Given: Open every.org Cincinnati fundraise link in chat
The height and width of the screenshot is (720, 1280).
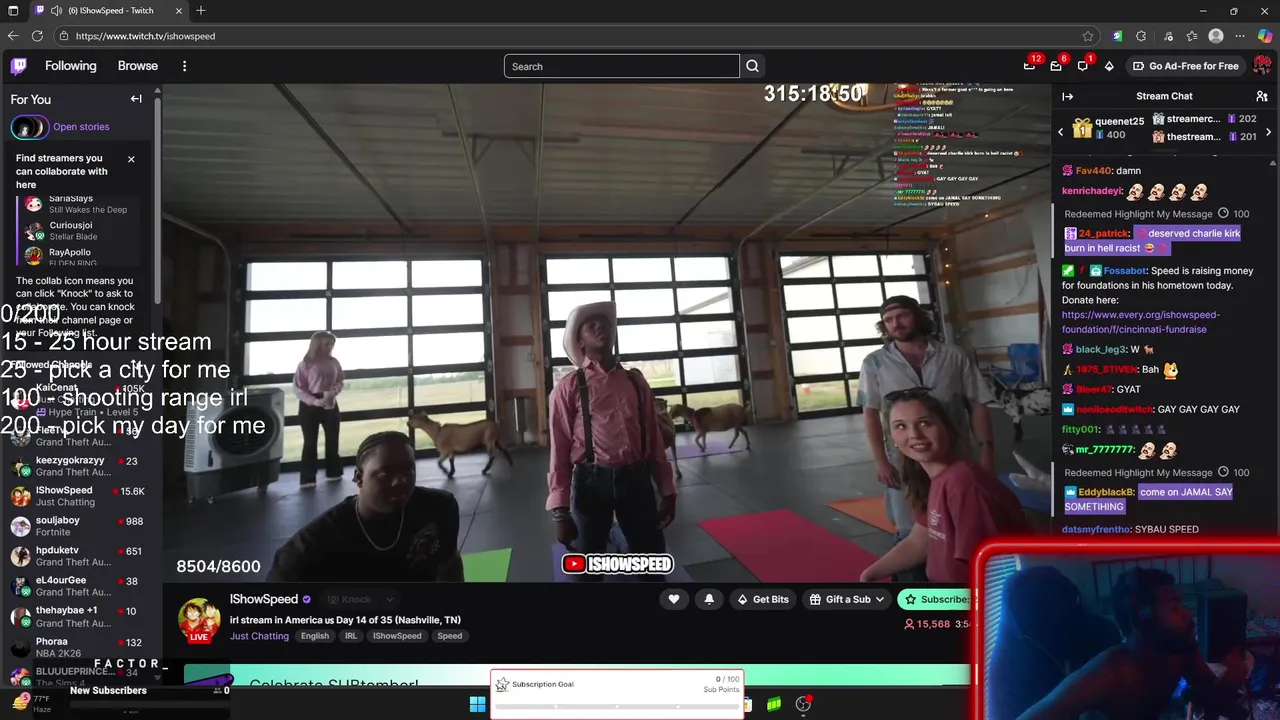Looking at the screenshot, I should click(x=1140, y=322).
